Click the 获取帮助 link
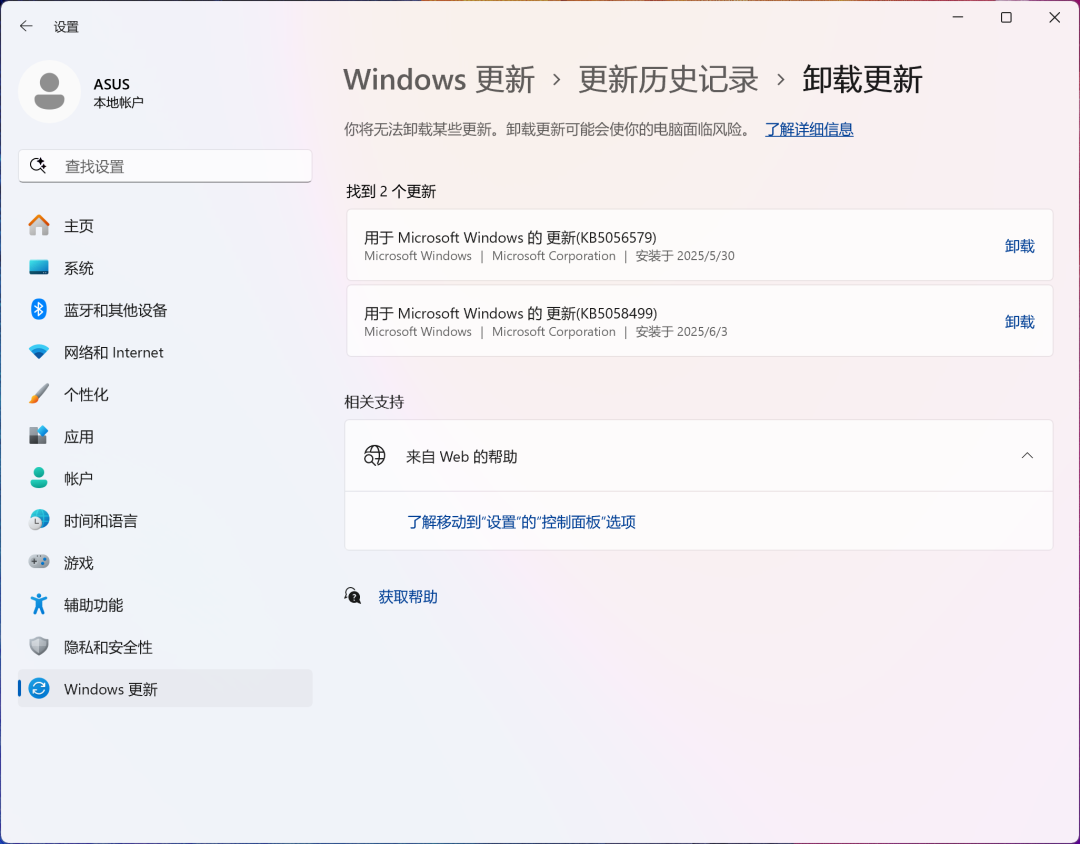Screen dimensions: 1080x844 (408, 596)
